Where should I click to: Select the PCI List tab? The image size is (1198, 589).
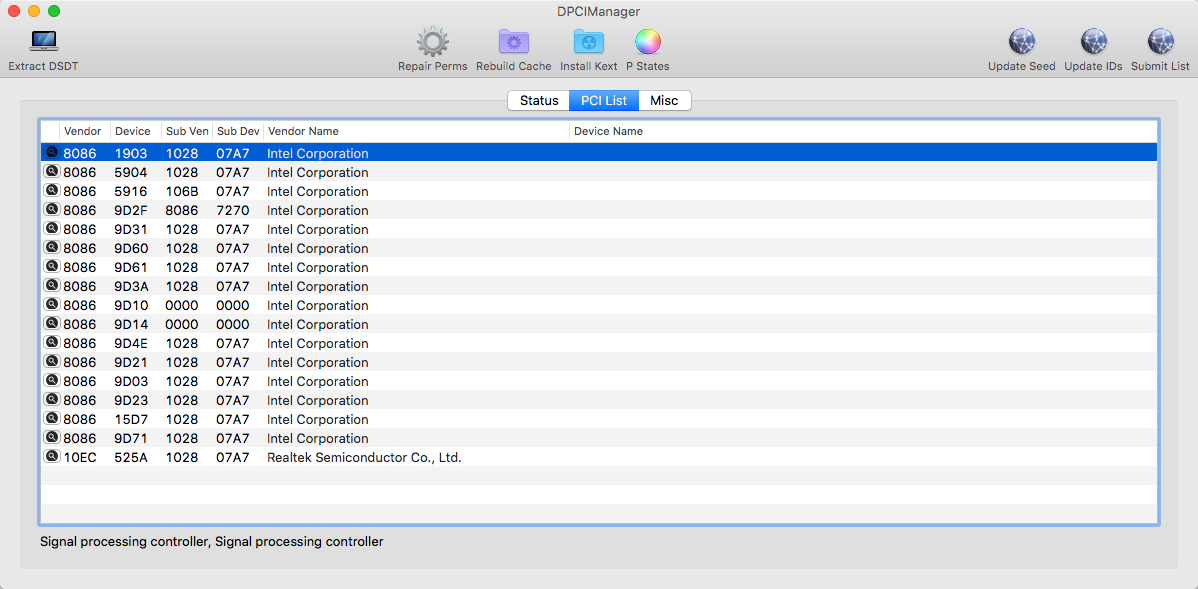click(x=604, y=101)
